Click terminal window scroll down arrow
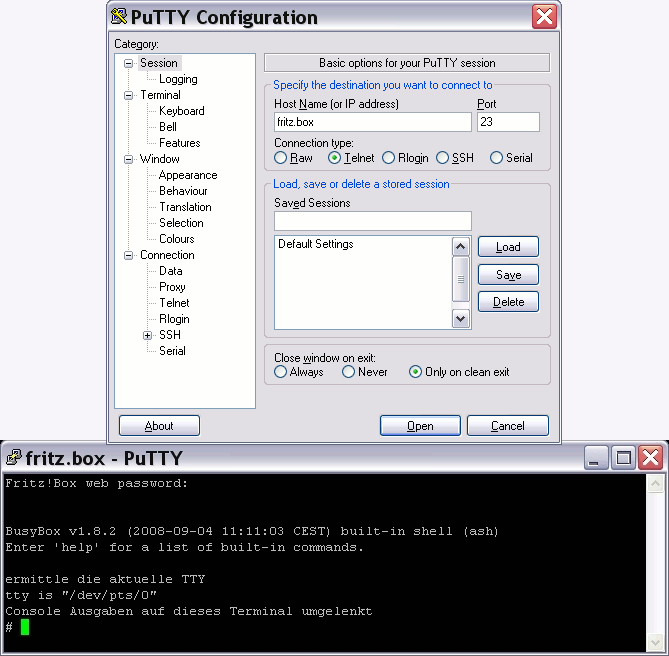The width and height of the screenshot is (669, 656). pos(655,642)
